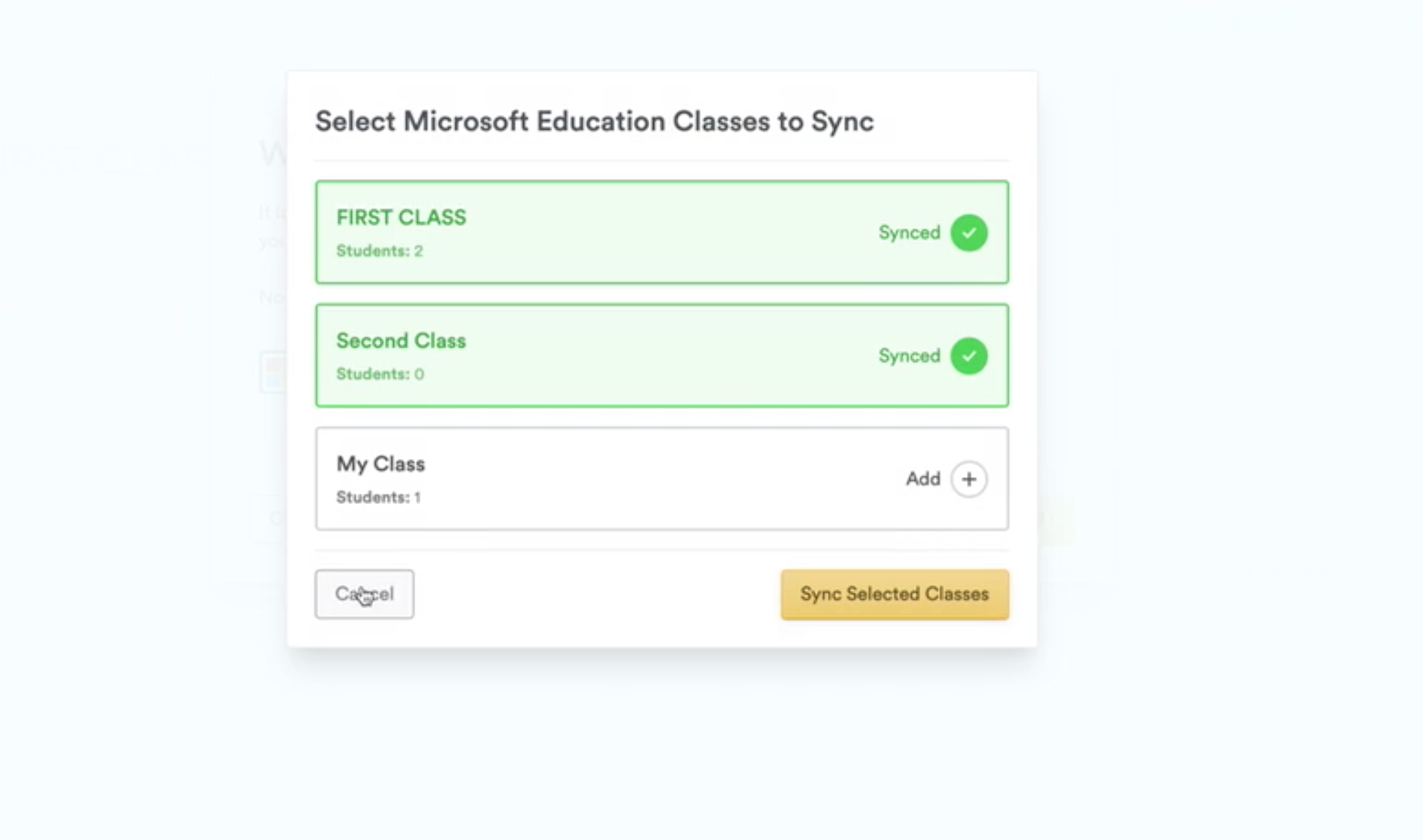1423x840 pixels.
Task: Click empty space inside the My Class card
Action: [659, 479]
